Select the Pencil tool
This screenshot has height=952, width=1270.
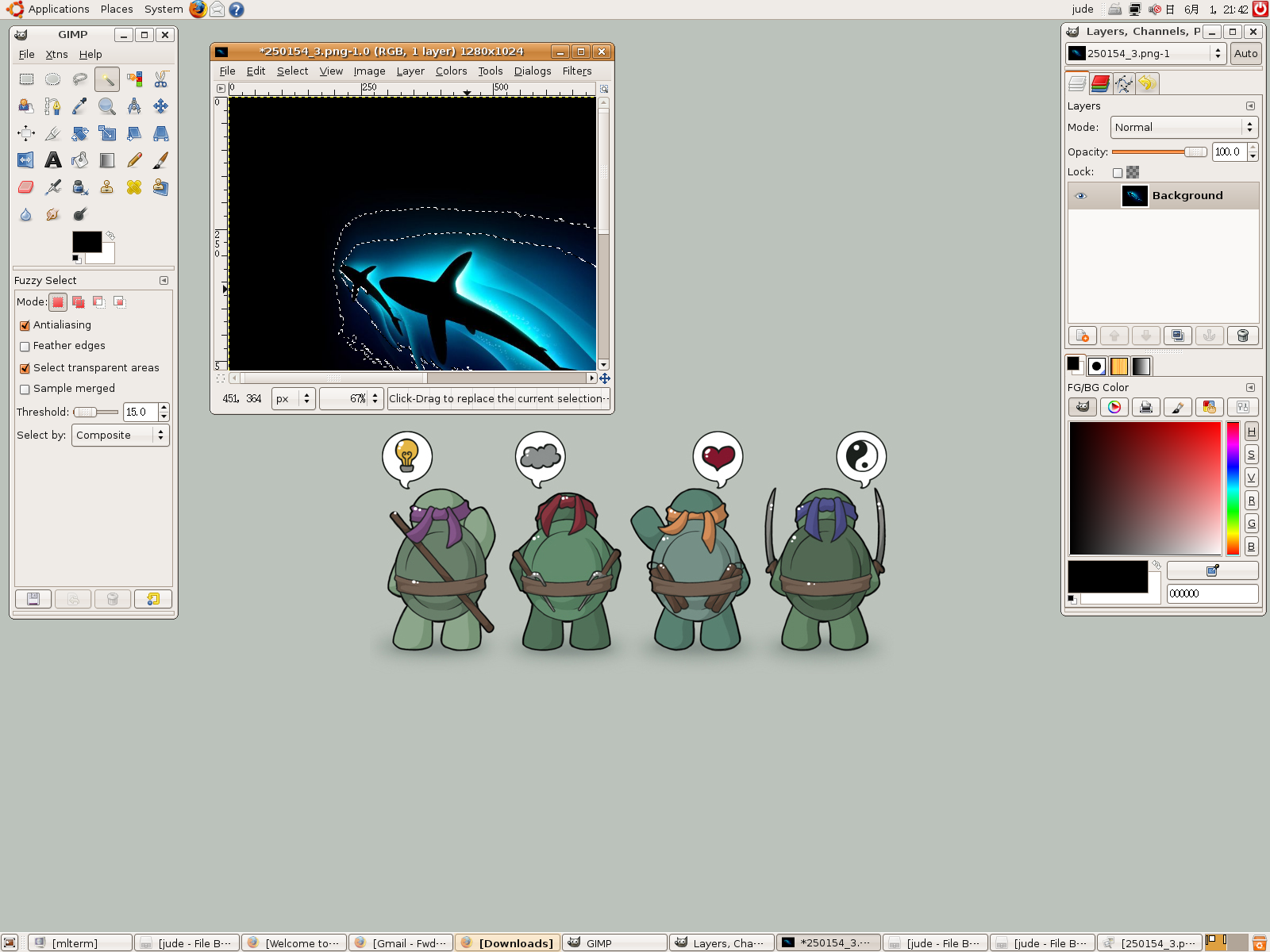(134, 160)
